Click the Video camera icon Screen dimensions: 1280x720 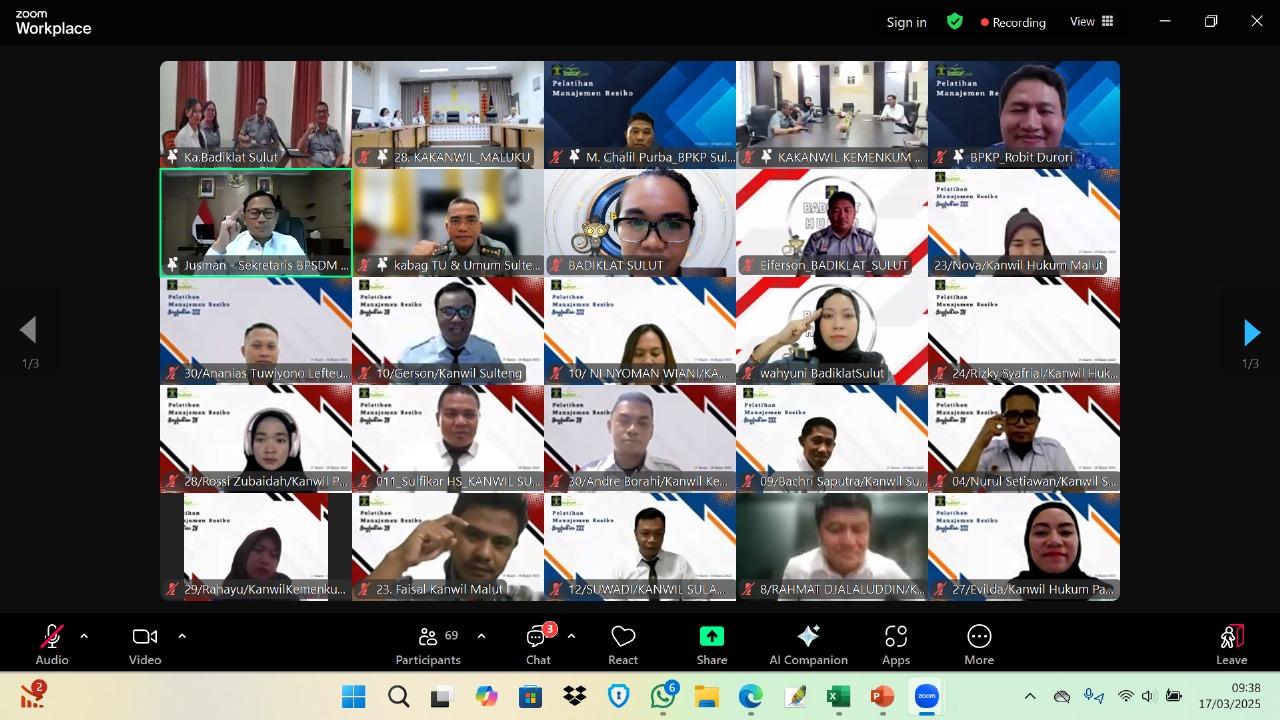pos(145,637)
